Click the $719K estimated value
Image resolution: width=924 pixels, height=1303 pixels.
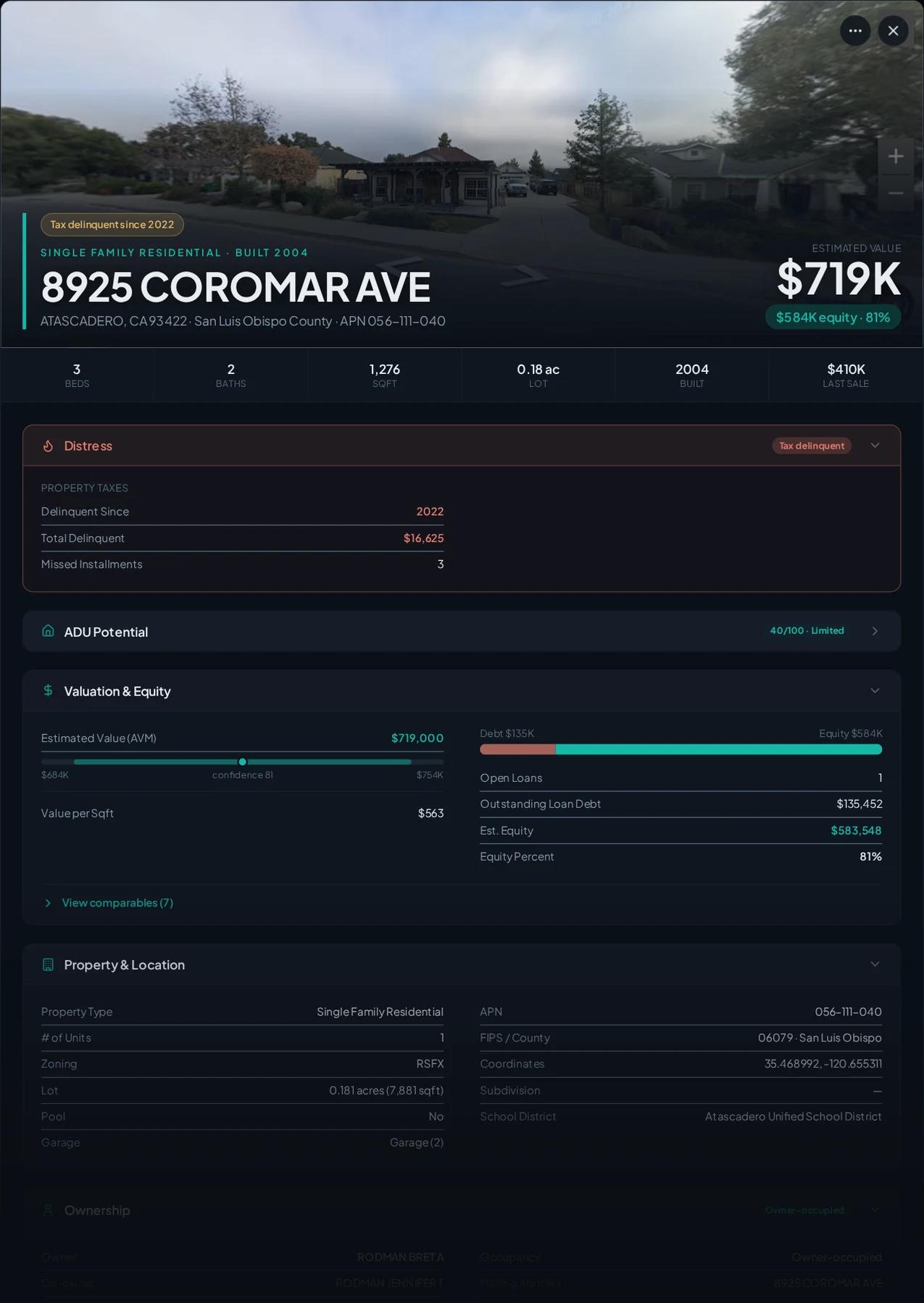[838, 279]
